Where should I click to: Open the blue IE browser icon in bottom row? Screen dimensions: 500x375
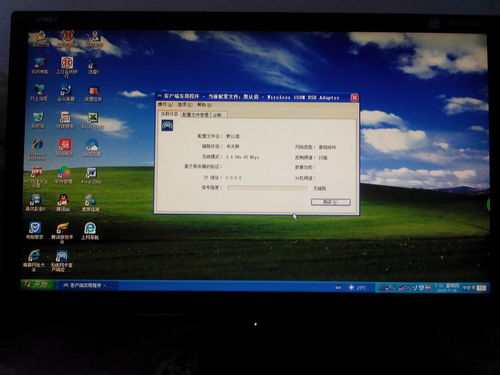point(34,260)
